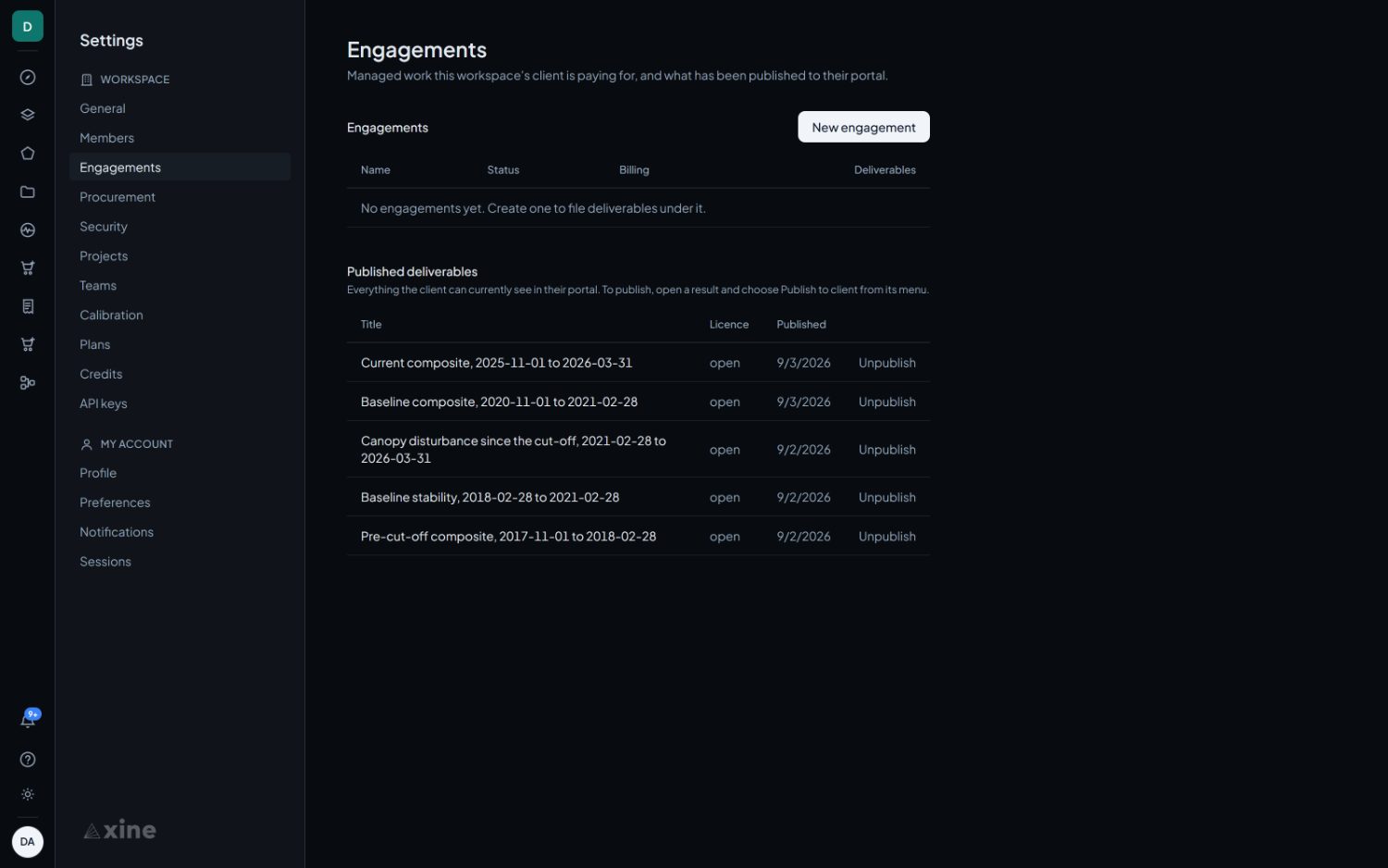Screen dimensions: 1388x868
Task: Click the Deliverables column header
Action: point(885,170)
